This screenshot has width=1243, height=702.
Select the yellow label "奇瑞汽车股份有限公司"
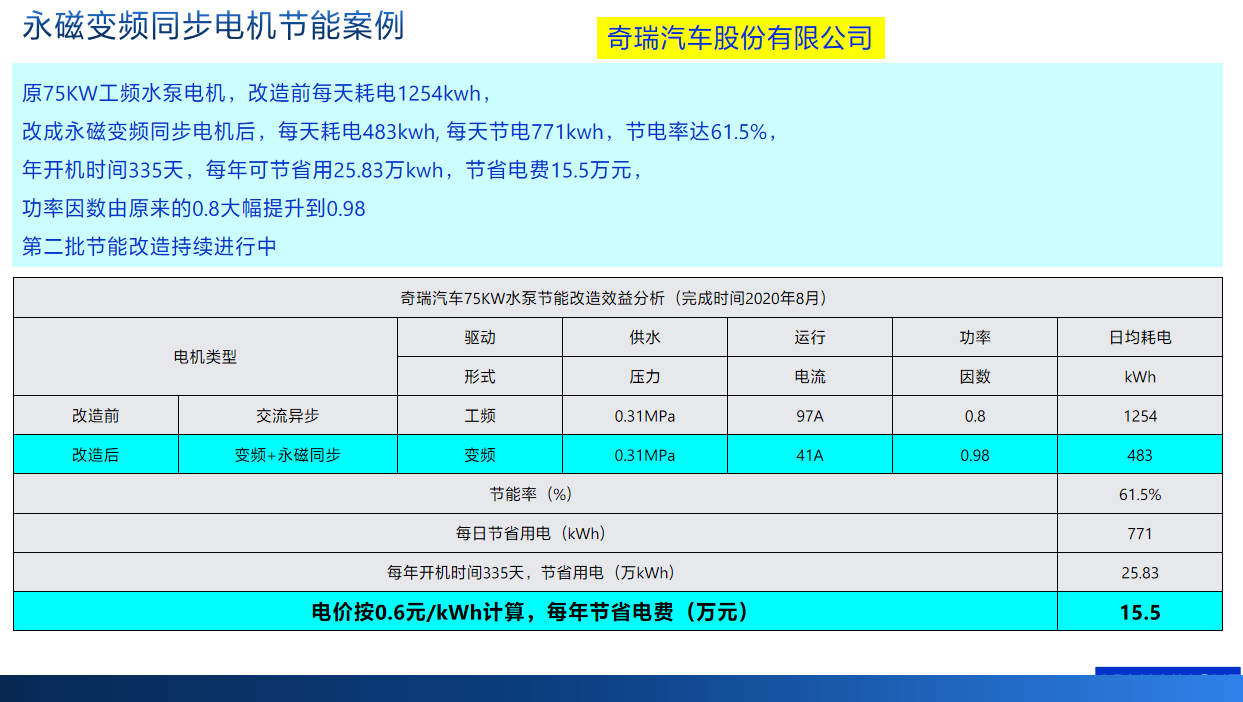(x=741, y=39)
